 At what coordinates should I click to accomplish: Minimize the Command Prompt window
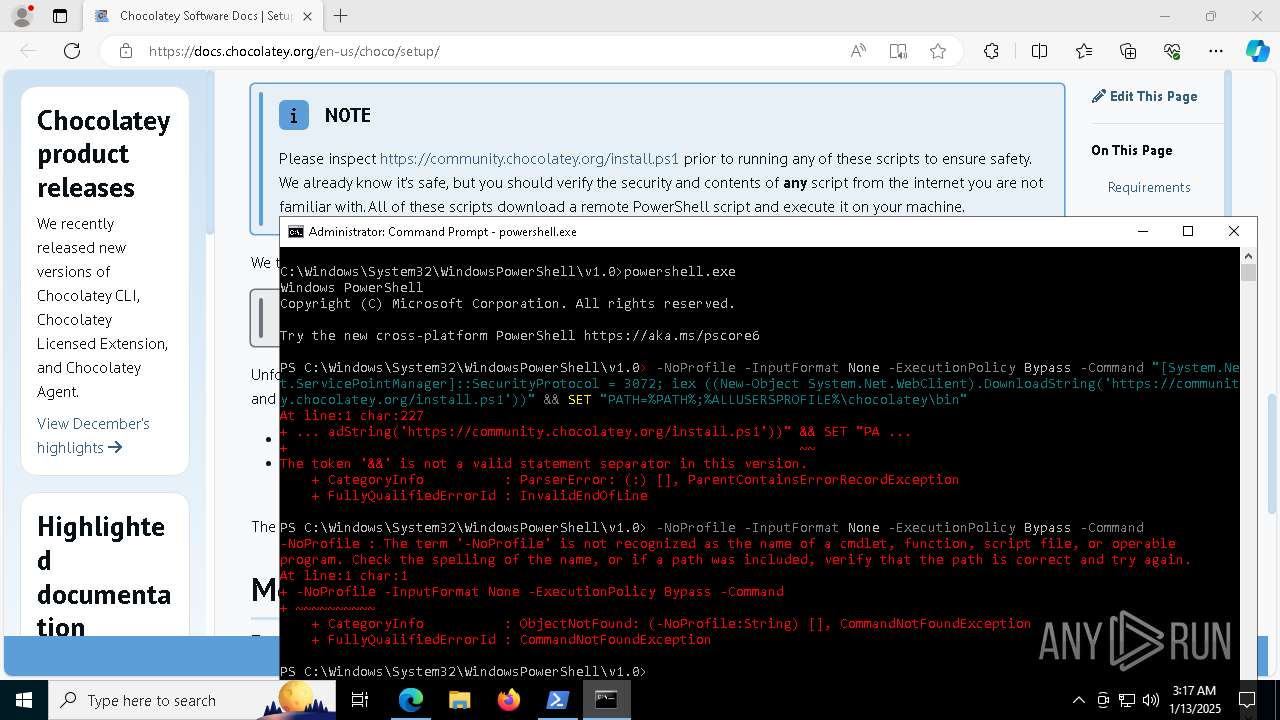pos(1143,231)
